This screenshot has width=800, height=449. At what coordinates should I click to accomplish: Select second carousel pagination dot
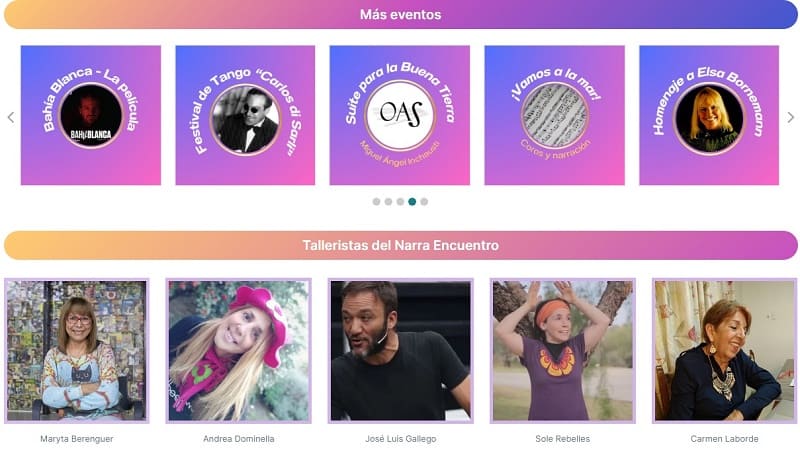tap(388, 202)
